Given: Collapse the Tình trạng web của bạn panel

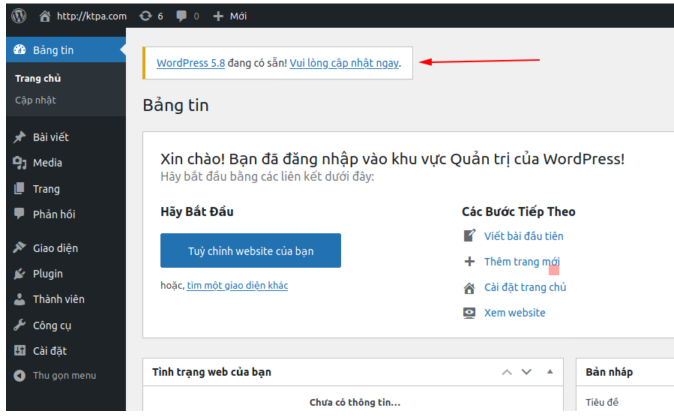Looking at the screenshot, I should pyautogui.click(x=549, y=372).
